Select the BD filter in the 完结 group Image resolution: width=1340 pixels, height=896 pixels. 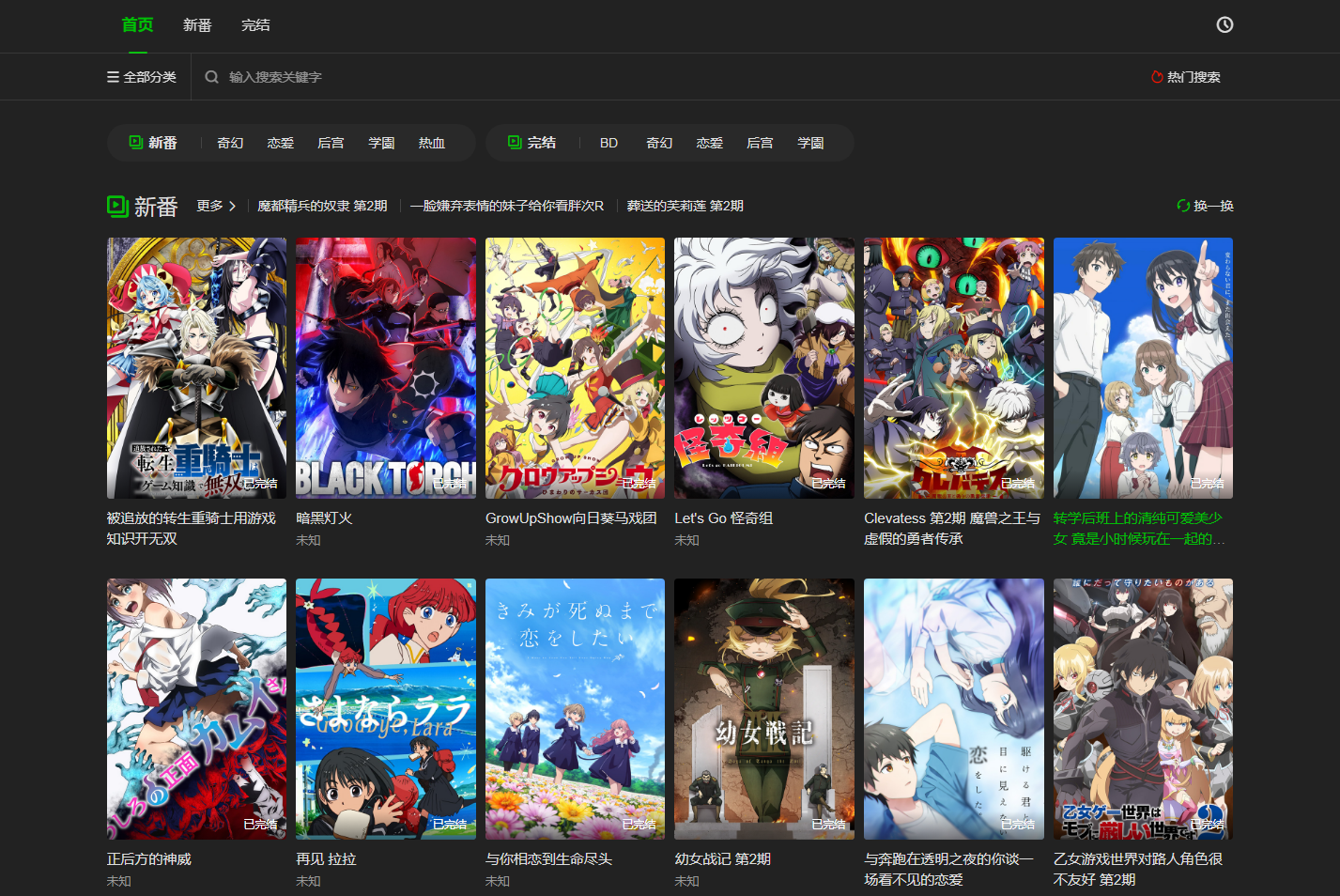(x=608, y=143)
